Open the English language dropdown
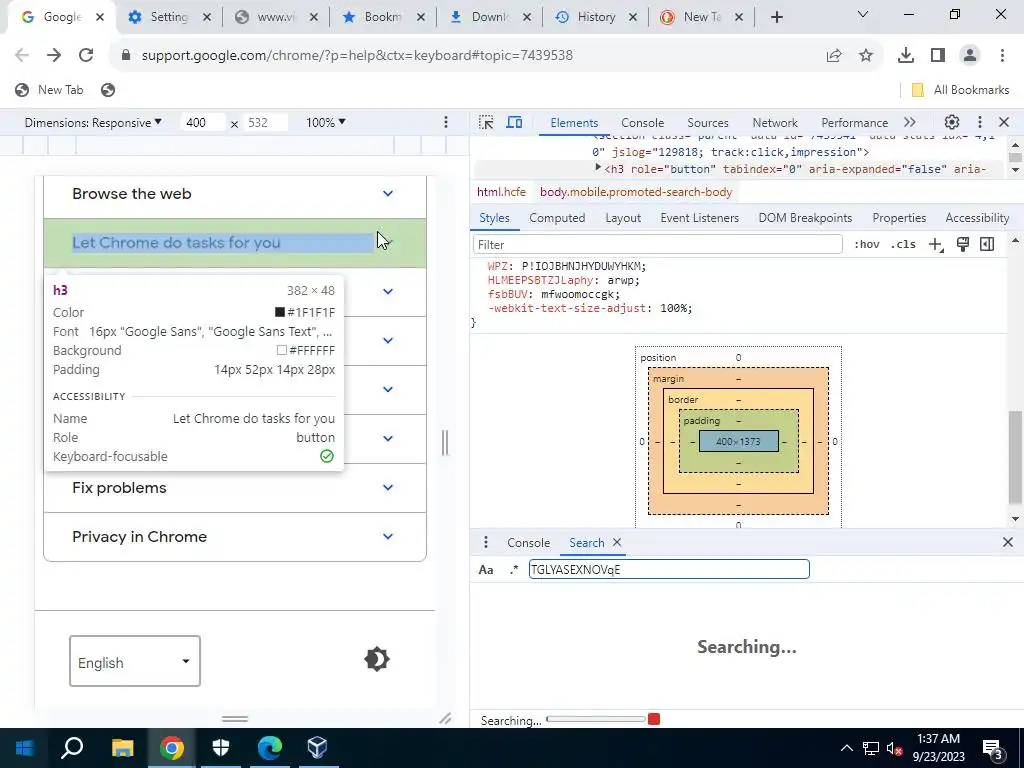1024x768 pixels. pyautogui.click(x=135, y=661)
